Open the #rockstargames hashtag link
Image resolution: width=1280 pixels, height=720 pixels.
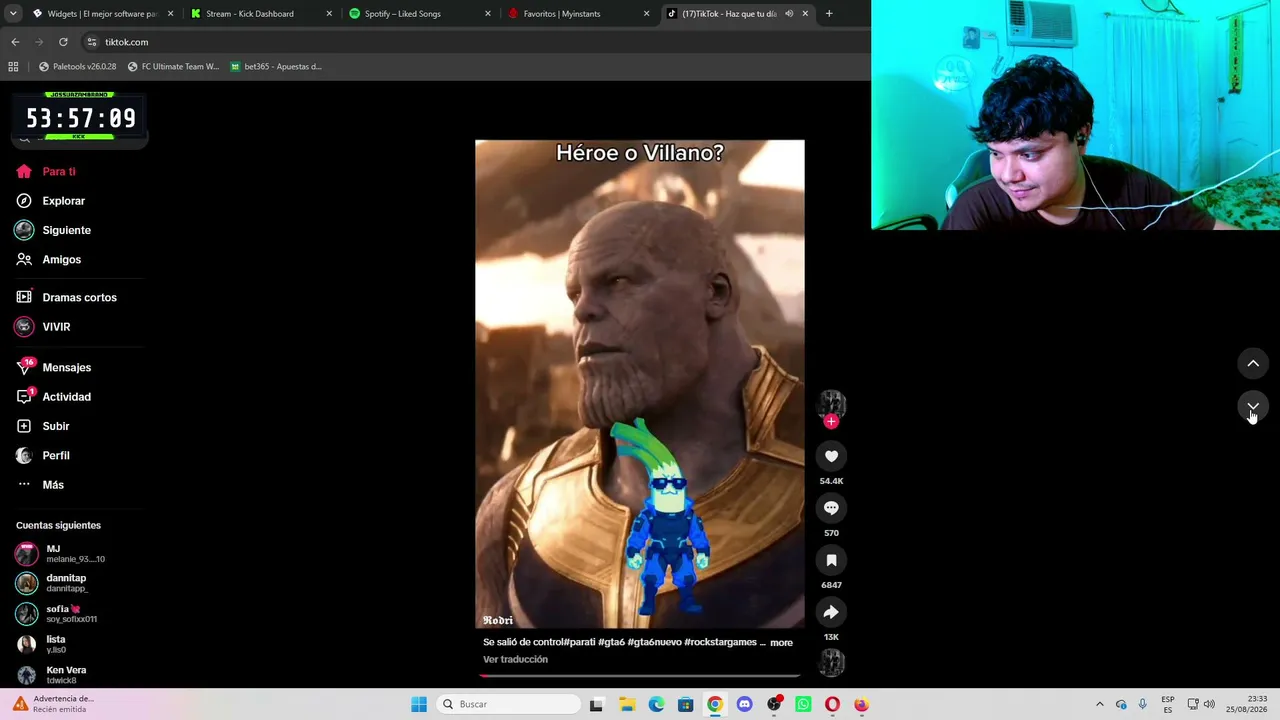click(720, 642)
